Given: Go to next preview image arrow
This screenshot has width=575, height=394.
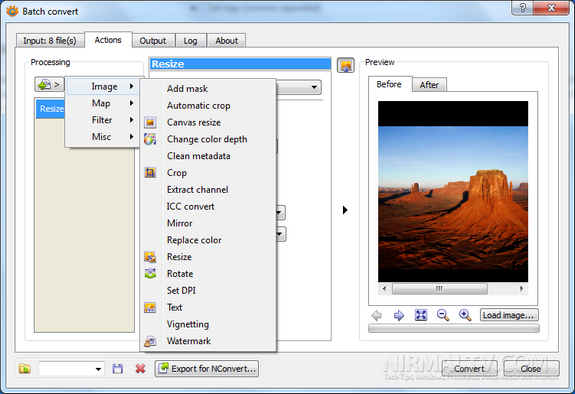Looking at the screenshot, I should point(399,315).
